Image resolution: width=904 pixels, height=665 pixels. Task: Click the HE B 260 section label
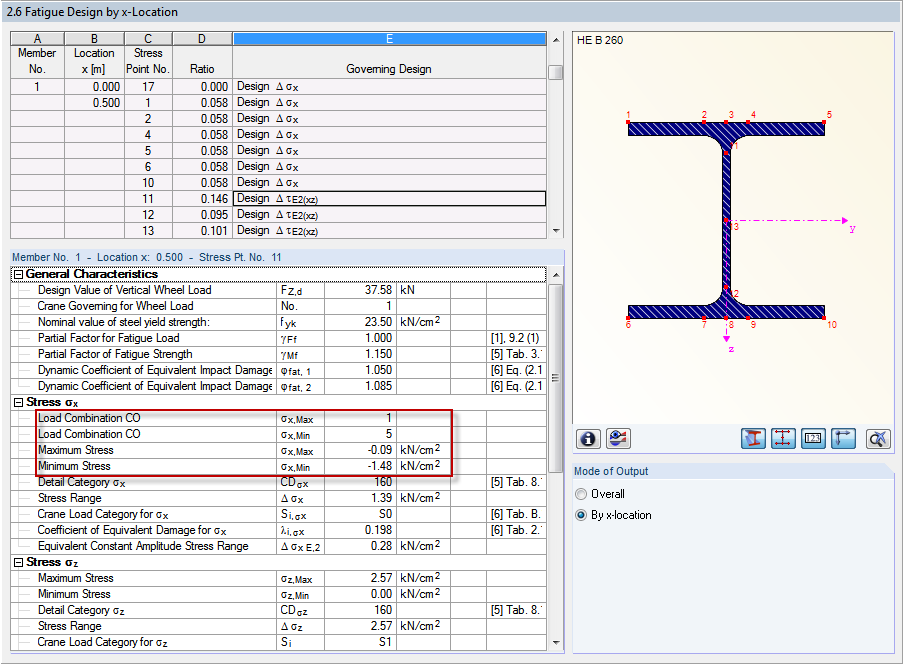(600, 40)
